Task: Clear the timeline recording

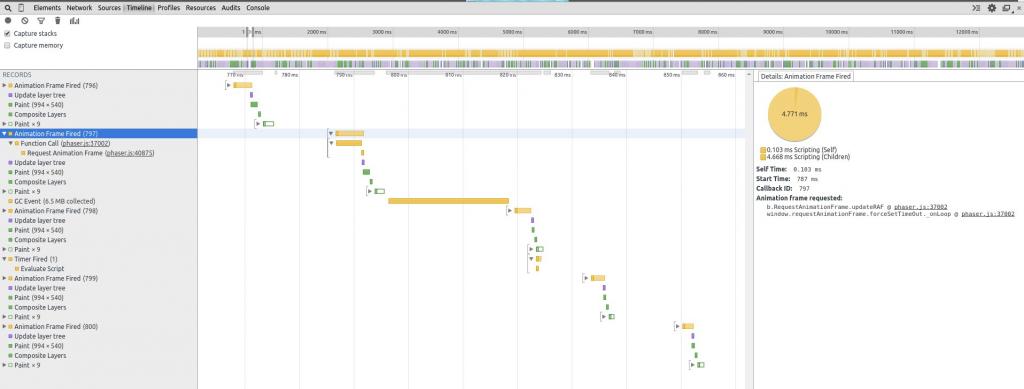Action: [24, 21]
